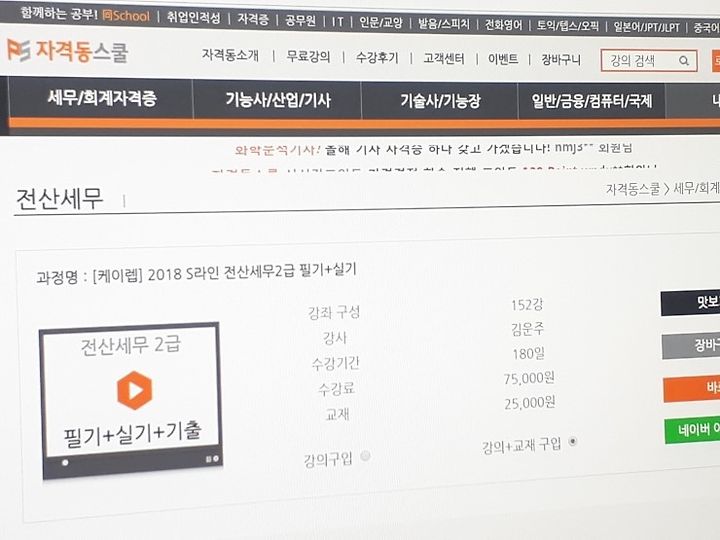The width and height of the screenshot is (720, 540).
Task: Open the 세무/회계자격증 menu
Action: tap(102, 98)
